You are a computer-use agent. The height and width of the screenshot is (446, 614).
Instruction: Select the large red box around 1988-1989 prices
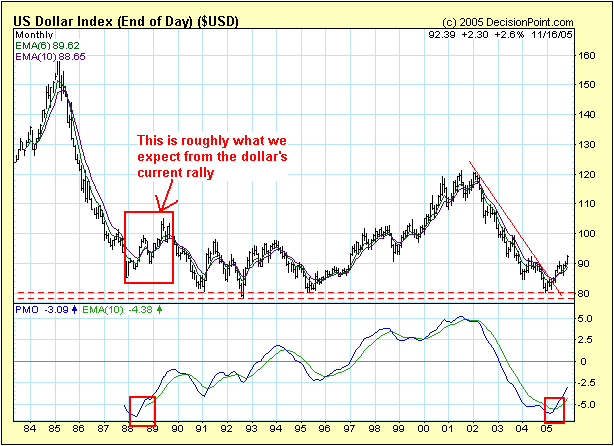tap(149, 246)
